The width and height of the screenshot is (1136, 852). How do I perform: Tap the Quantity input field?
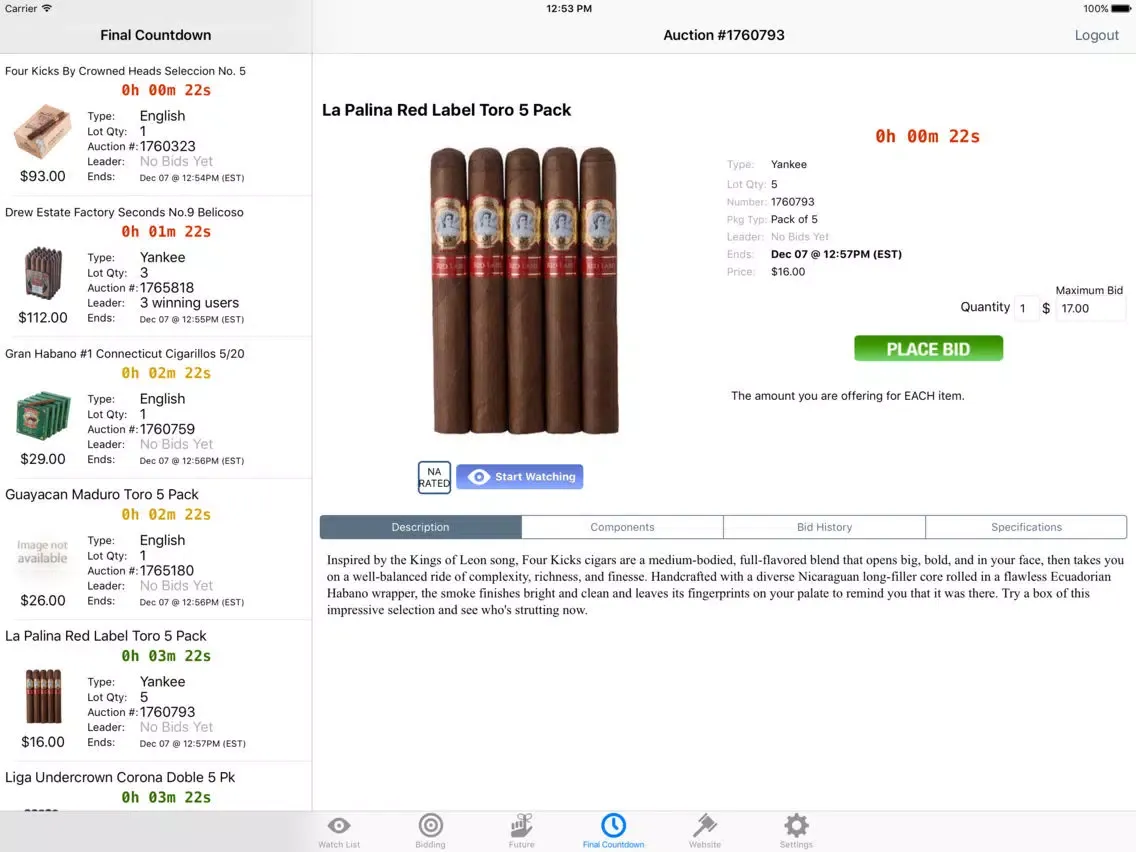[1026, 309]
